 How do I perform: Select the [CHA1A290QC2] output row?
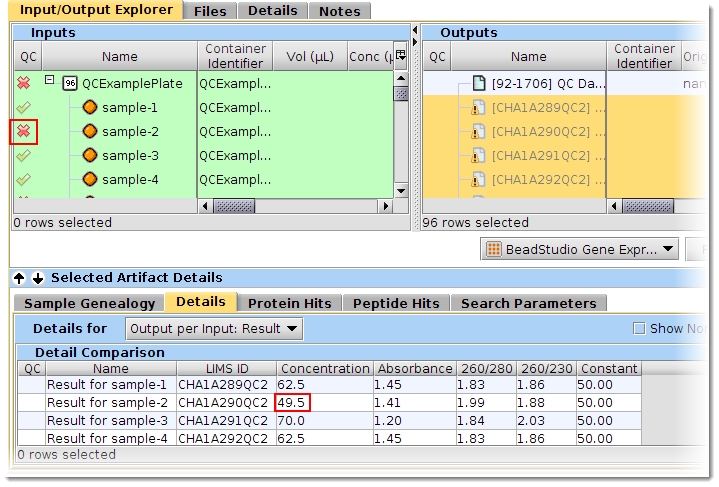[x=564, y=132]
